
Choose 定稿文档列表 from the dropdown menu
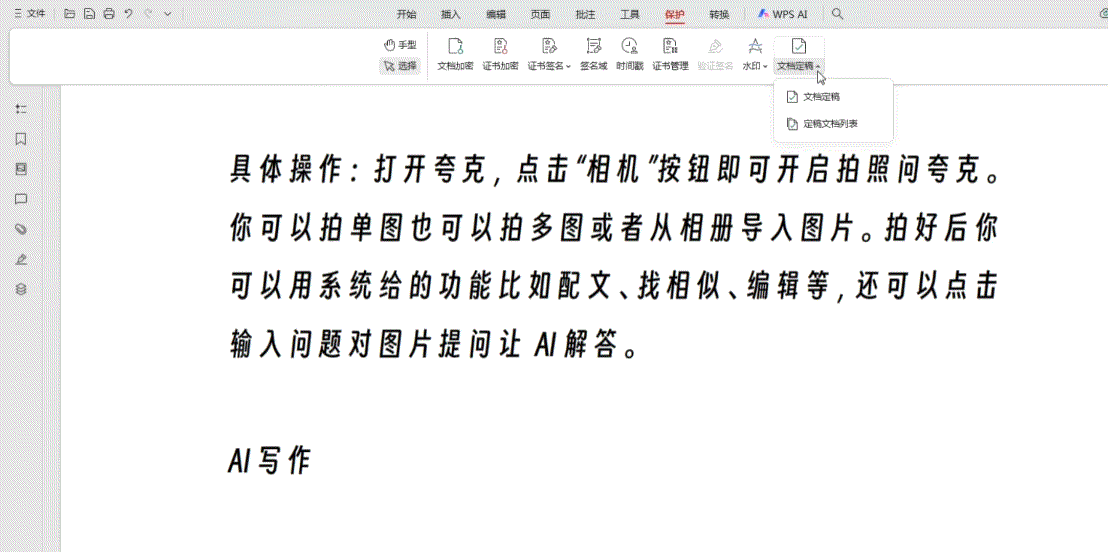click(830, 124)
